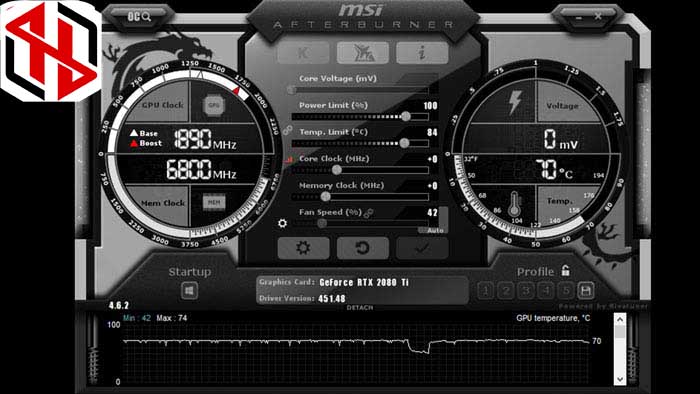
Task: Open the MSI dragon logo button
Action: tap(363, 54)
